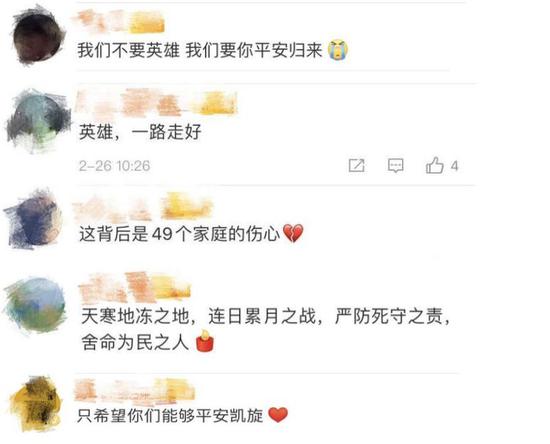Click the blurred username above the 天寒地冻 comment
Image resolution: width=550 pixels, height=444 pixels.
point(135,287)
